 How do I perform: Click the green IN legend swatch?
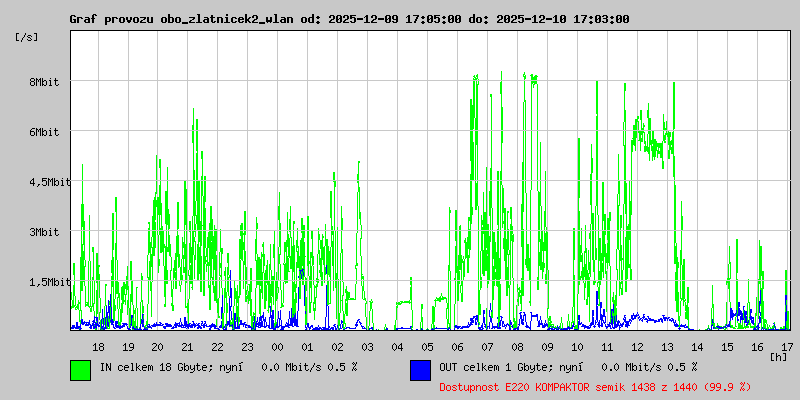click(81, 370)
